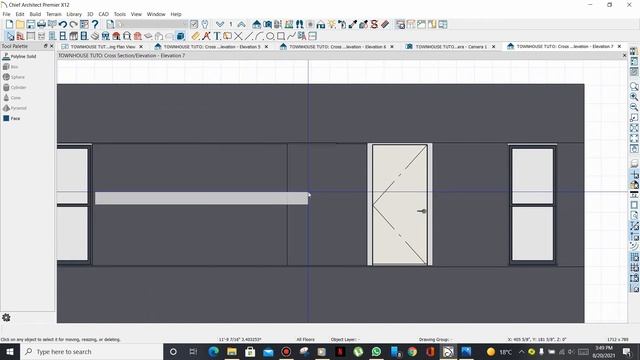640x360 pixels.
Task: Click the taskbar search box
Action: [x=91, y=351]
